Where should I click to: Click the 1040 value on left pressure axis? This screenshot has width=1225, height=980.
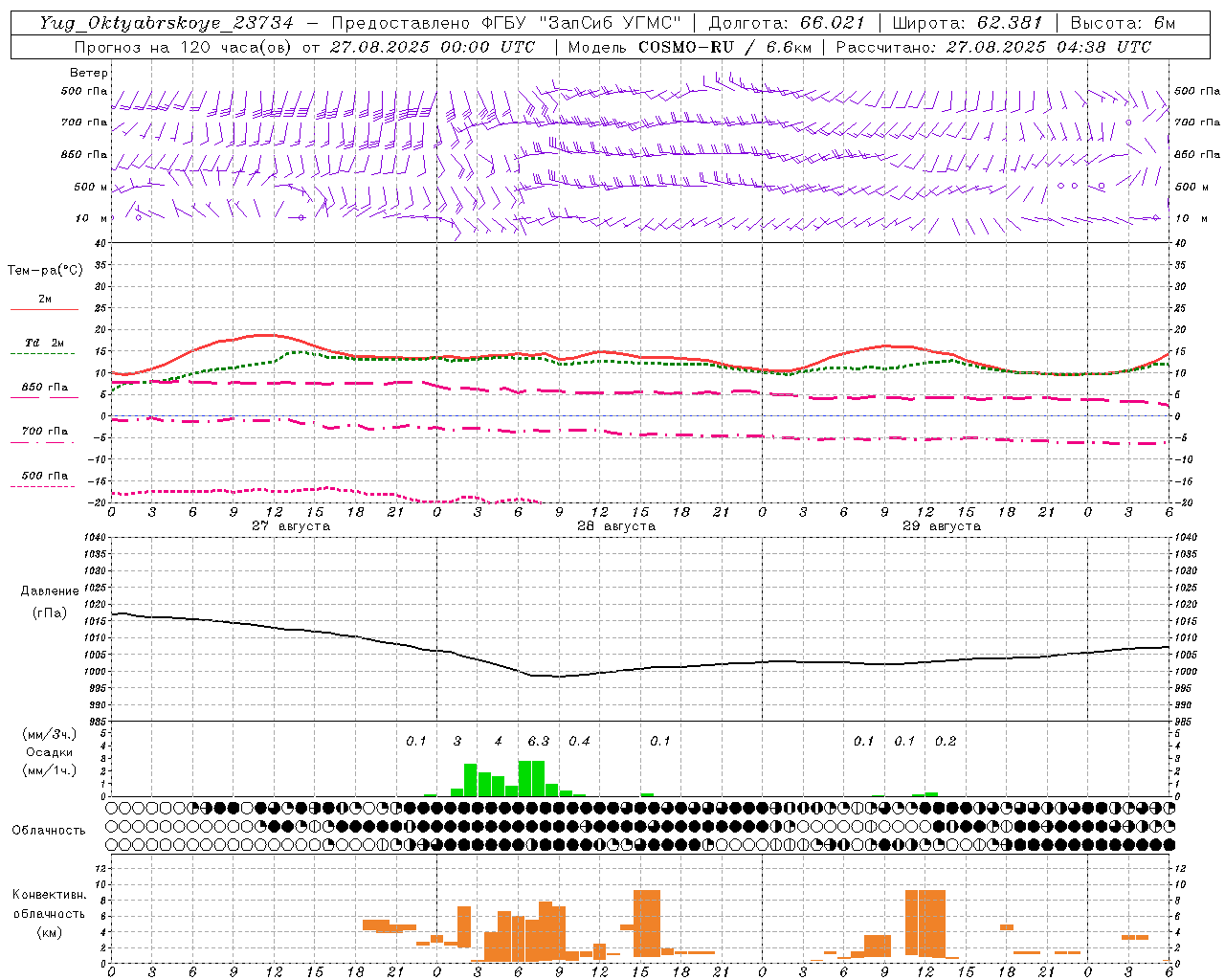point(93,537)
